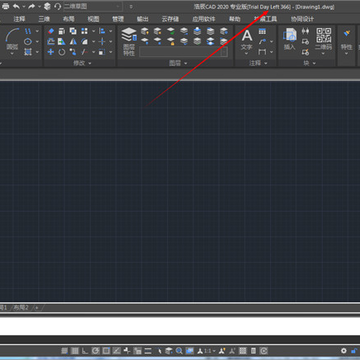The width and height of the screenshot is (360, 360).
Task: Click the layer icon with light bulb
Action: [144, 31]
